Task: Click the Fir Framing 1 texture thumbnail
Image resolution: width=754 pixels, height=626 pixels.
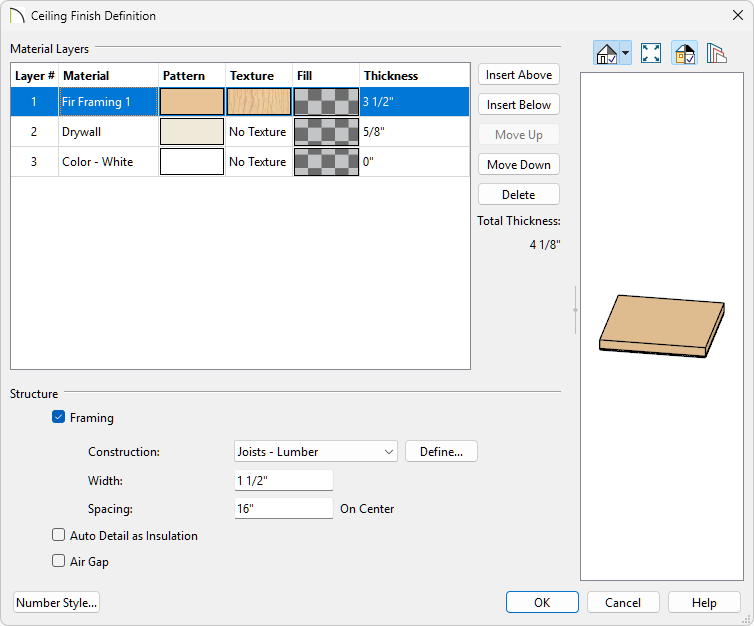Action: click(x=259, y=102)
